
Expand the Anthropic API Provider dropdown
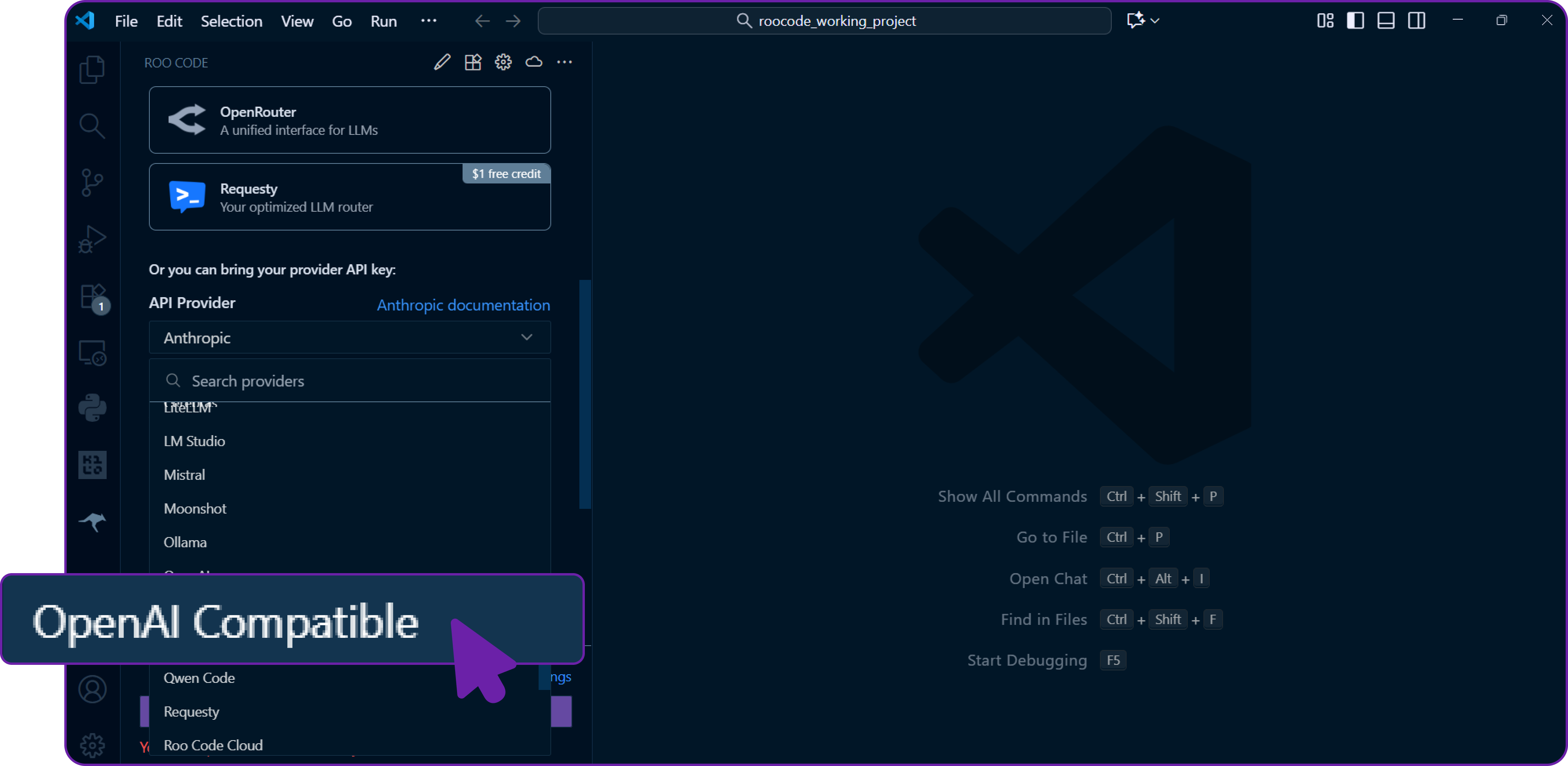click(349, 338)
